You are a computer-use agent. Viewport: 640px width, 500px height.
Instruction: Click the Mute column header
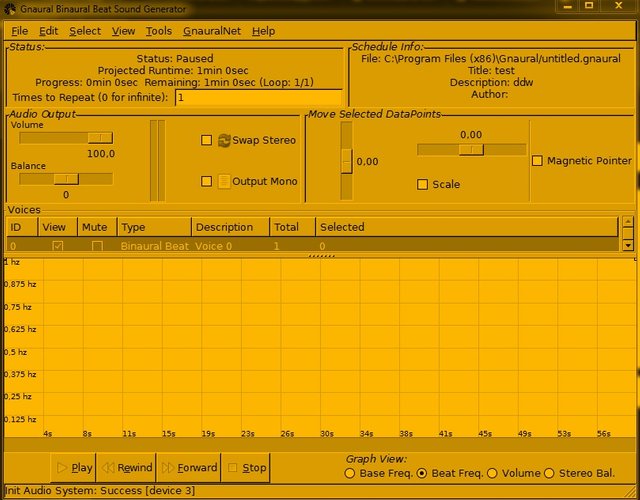pos(97,227)
